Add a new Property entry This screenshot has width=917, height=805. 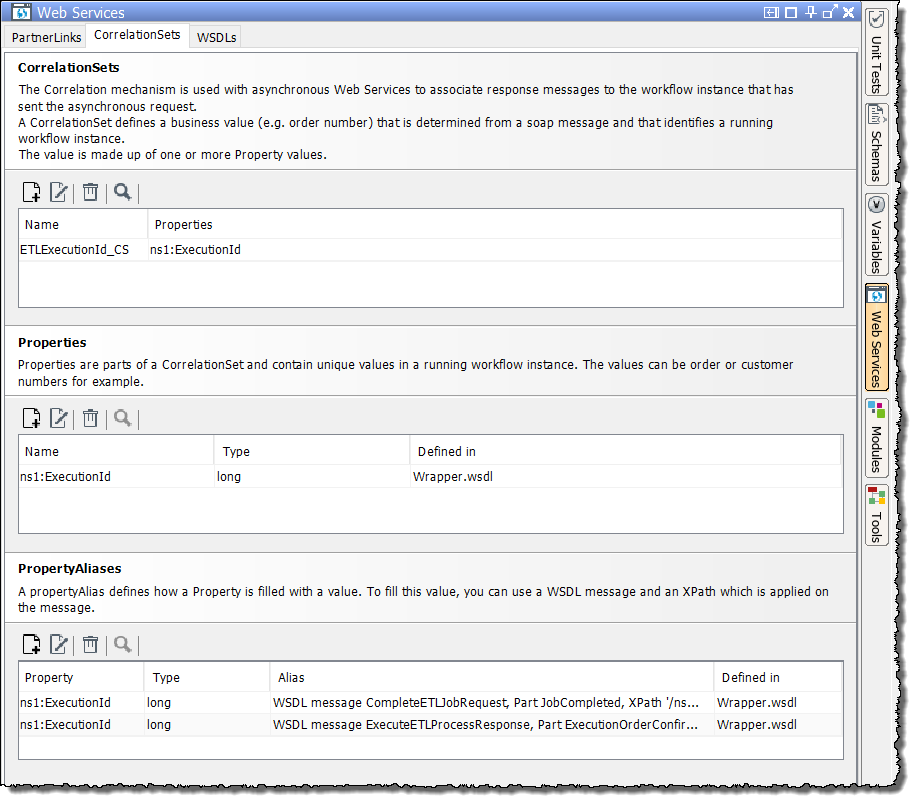31,418
